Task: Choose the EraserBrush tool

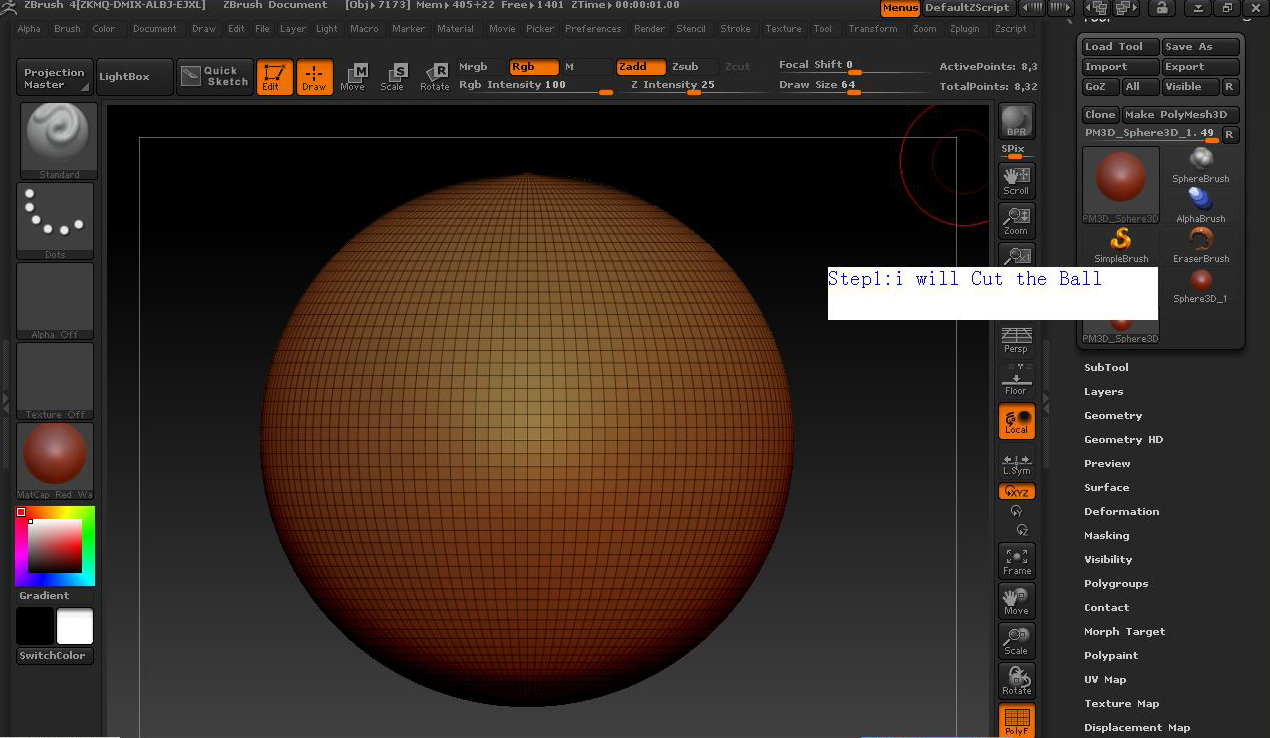Action: tap(1200, 244)
